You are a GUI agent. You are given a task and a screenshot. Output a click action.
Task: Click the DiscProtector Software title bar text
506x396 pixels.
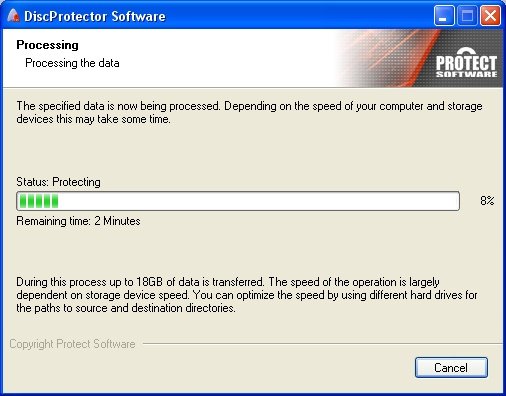[x=95, y=16]
